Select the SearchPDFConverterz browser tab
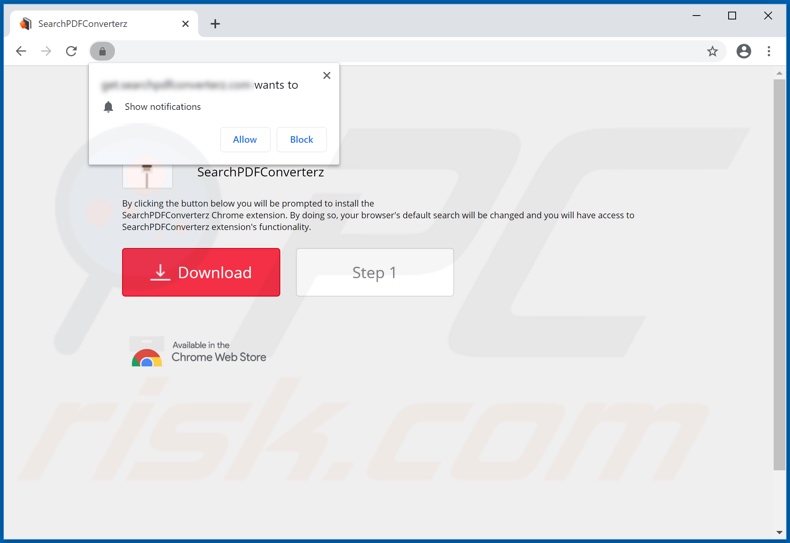790x543 pixels. (104, 24)
